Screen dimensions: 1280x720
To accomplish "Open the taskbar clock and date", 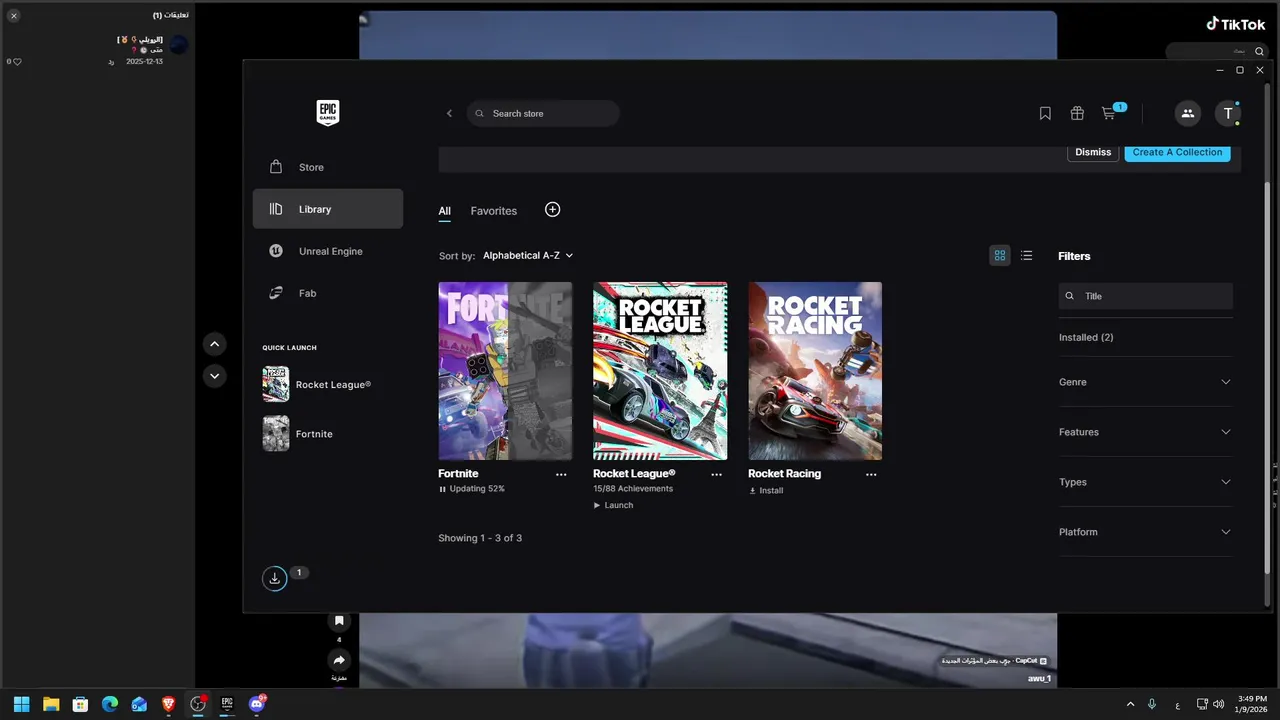I will pyautogui.click(x=1251, y=704).
